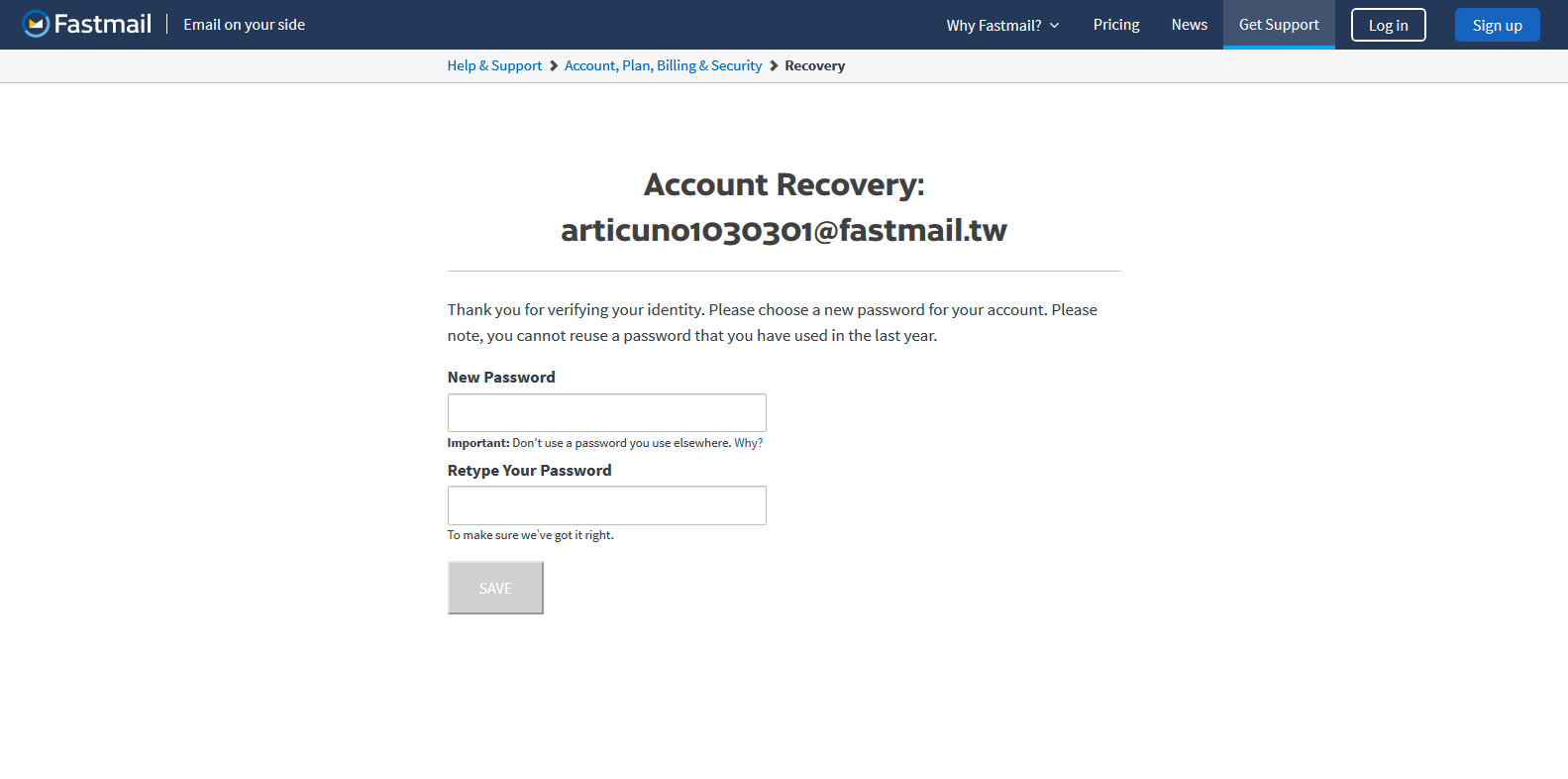Click the Email on your side tagline
Screen dimensions: 1568x779
point(244,25)
